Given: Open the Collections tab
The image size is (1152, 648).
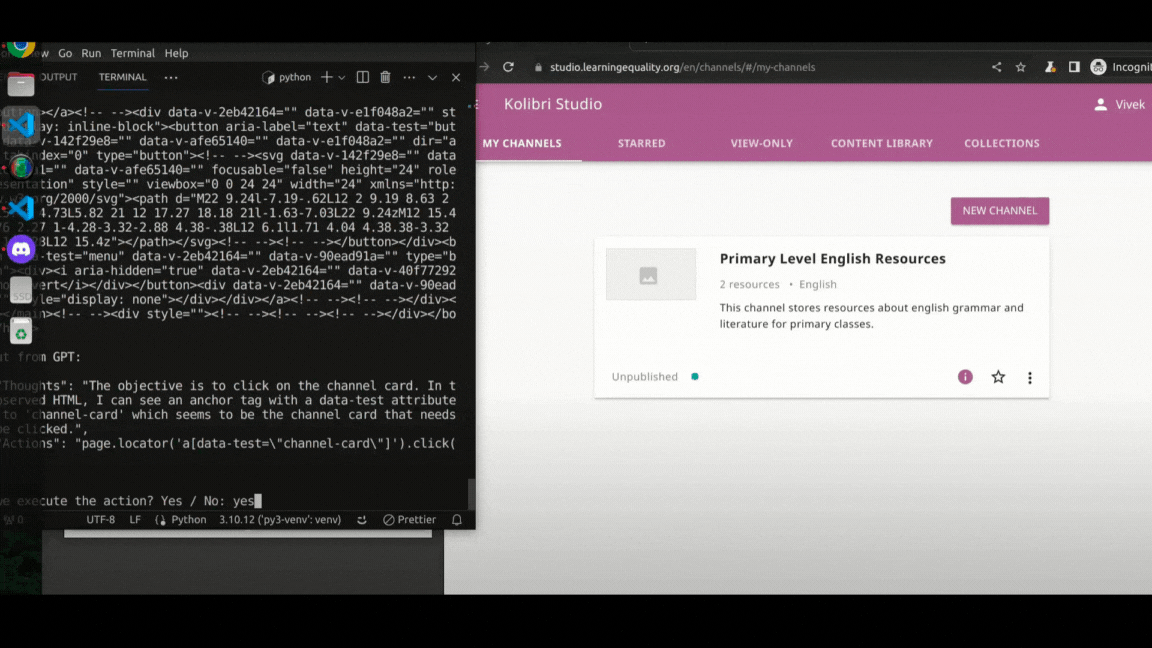Looking at the screenshot, I should point(1001,143).
